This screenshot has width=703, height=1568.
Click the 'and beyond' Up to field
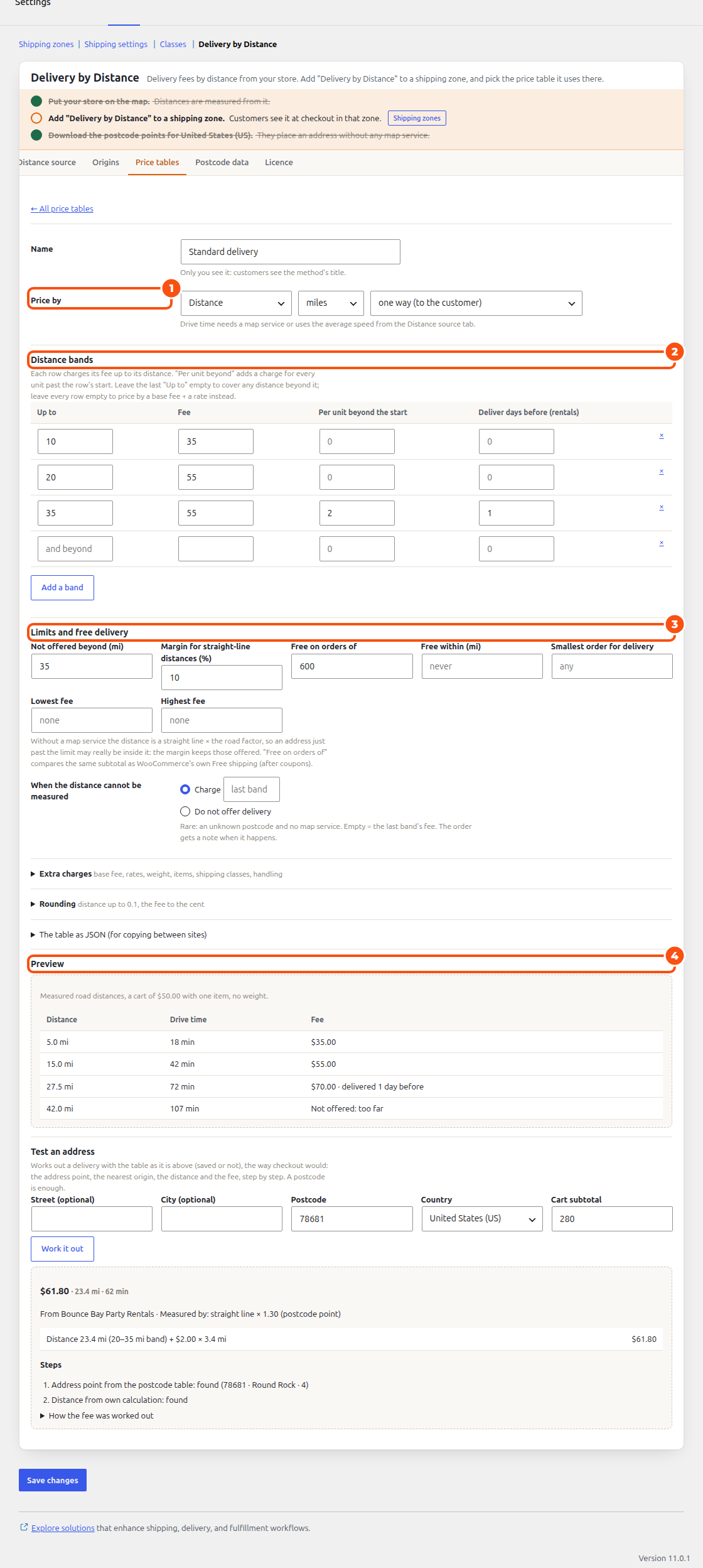pos(75,549)
